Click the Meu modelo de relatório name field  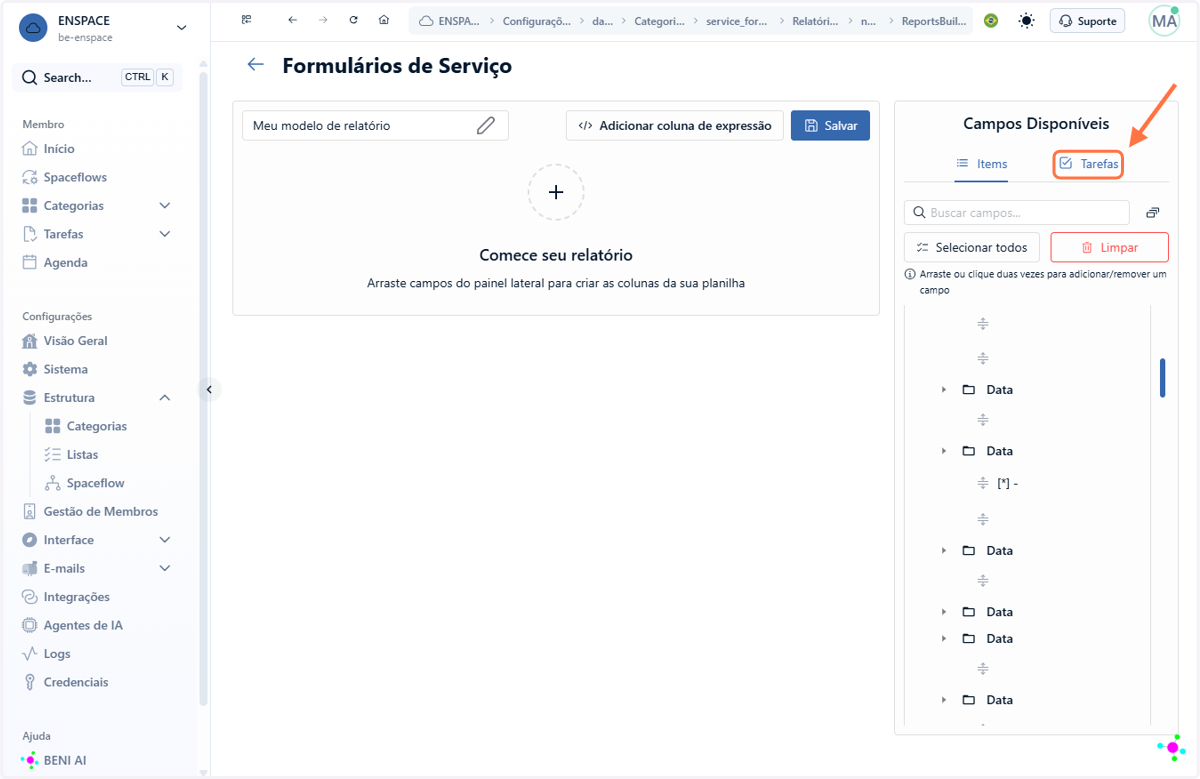pos(375,126)
